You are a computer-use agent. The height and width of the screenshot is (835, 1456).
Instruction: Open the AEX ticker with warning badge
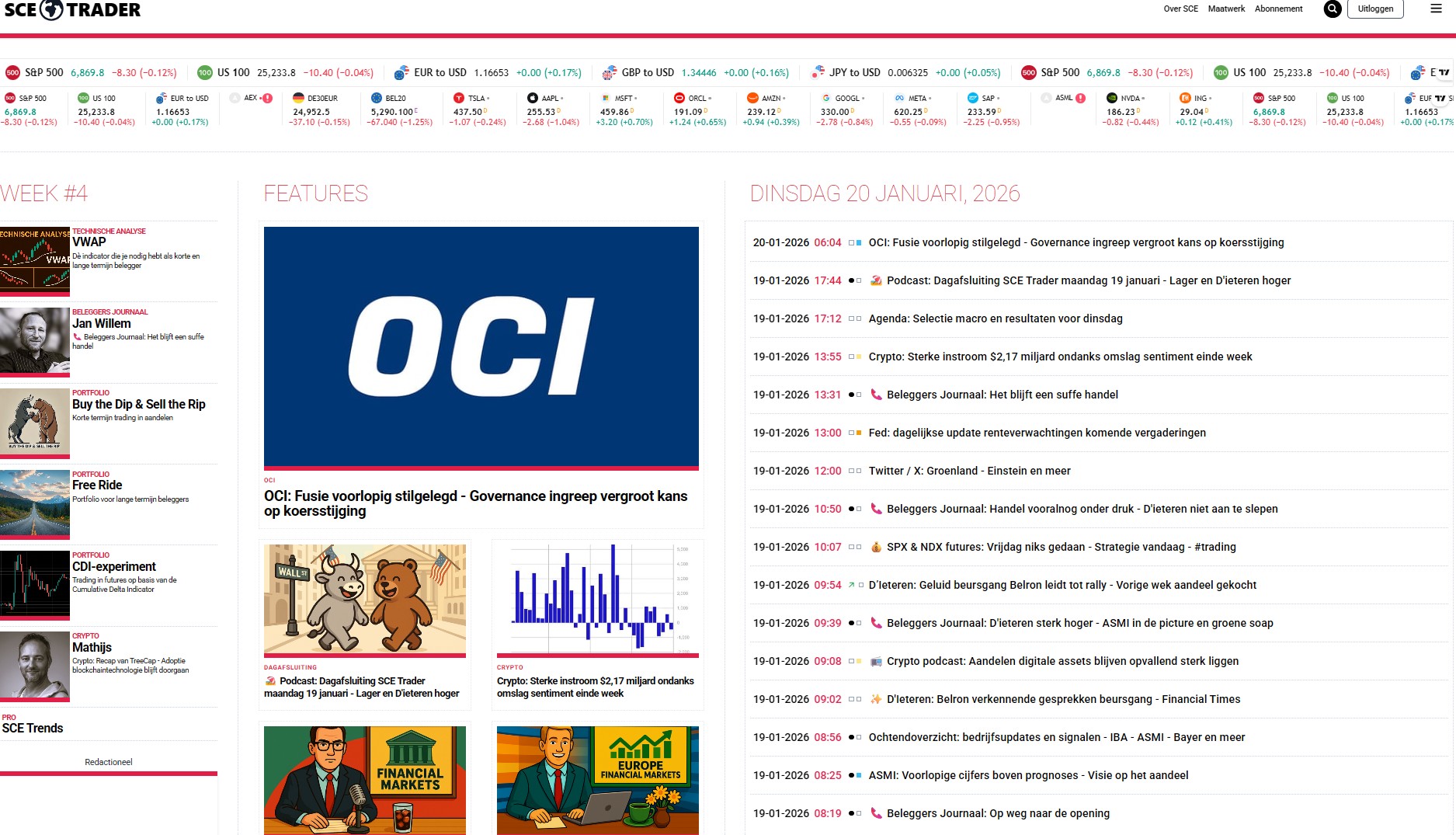pyautogui.click(x=252, y=99)
